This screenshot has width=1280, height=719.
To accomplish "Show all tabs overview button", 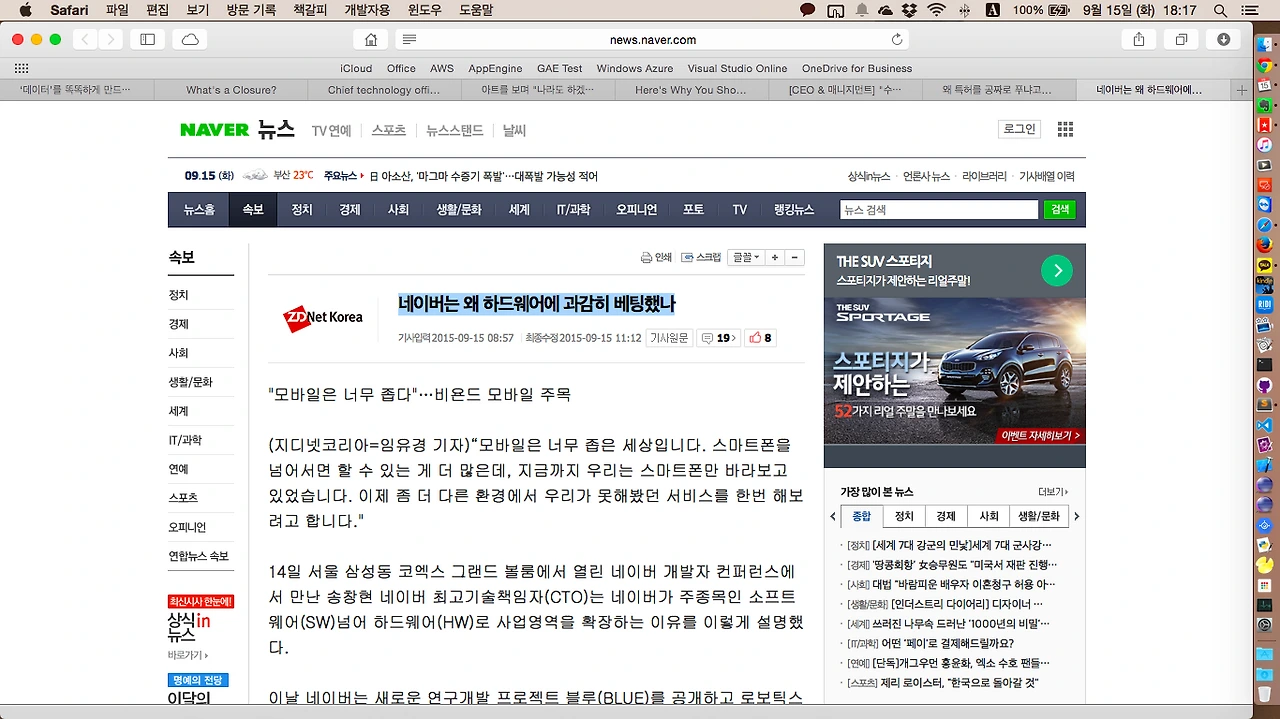I will click(x=1181, y=39).
